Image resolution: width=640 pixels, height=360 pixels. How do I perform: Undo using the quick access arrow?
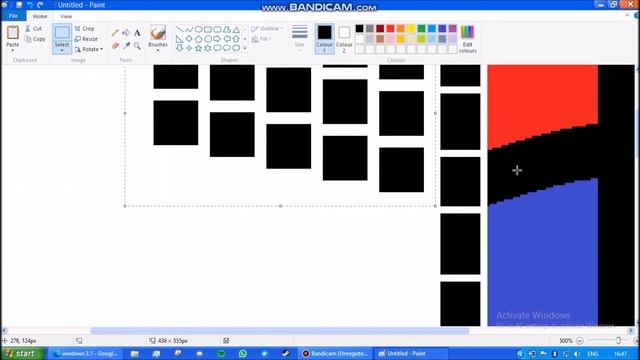(30, 5)
